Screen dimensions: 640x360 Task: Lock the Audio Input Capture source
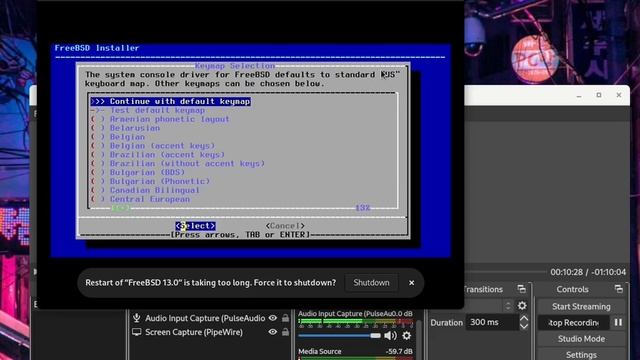(x=285, y=318)
